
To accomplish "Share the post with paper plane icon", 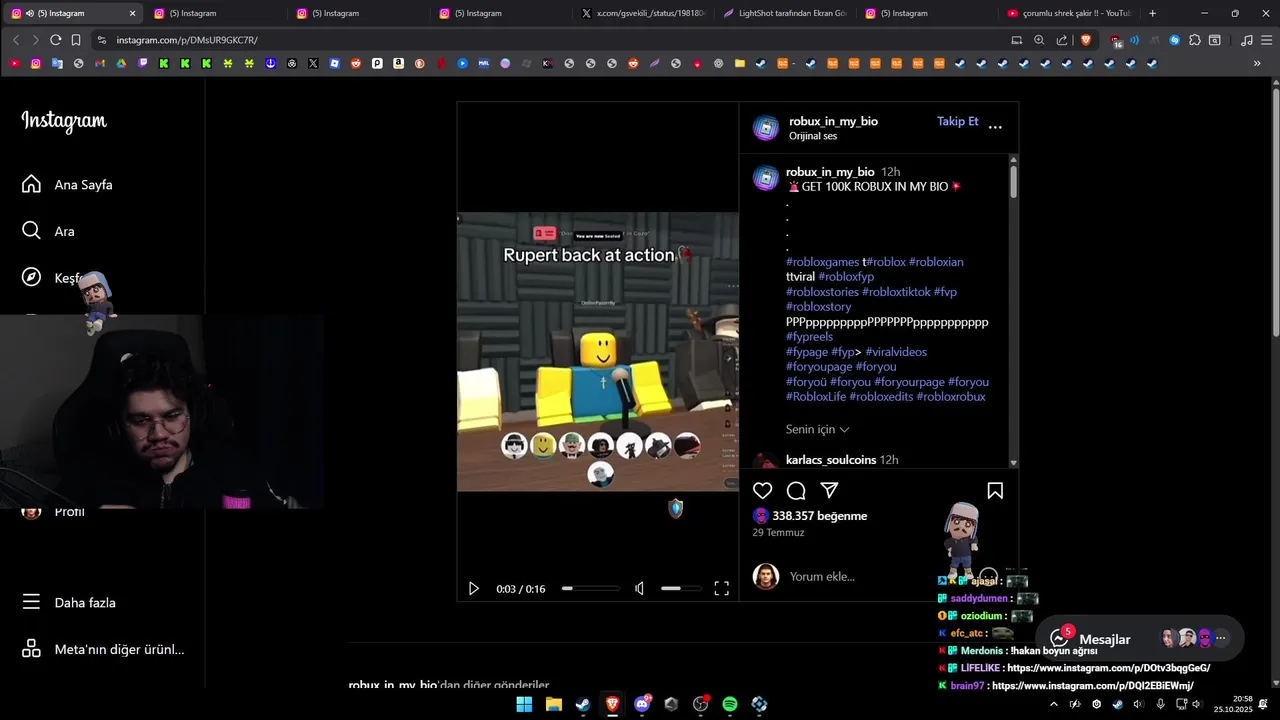I will coord(829,490).
